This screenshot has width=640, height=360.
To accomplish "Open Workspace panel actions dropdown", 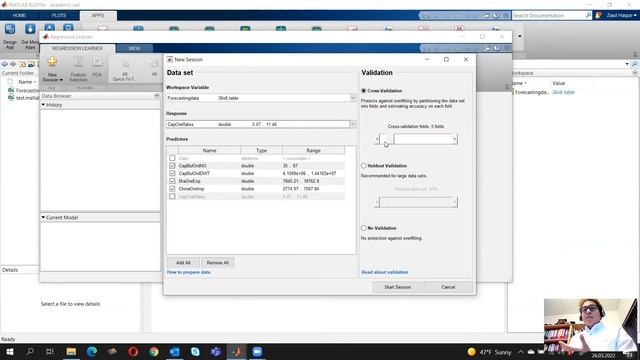I will point(635,73).
